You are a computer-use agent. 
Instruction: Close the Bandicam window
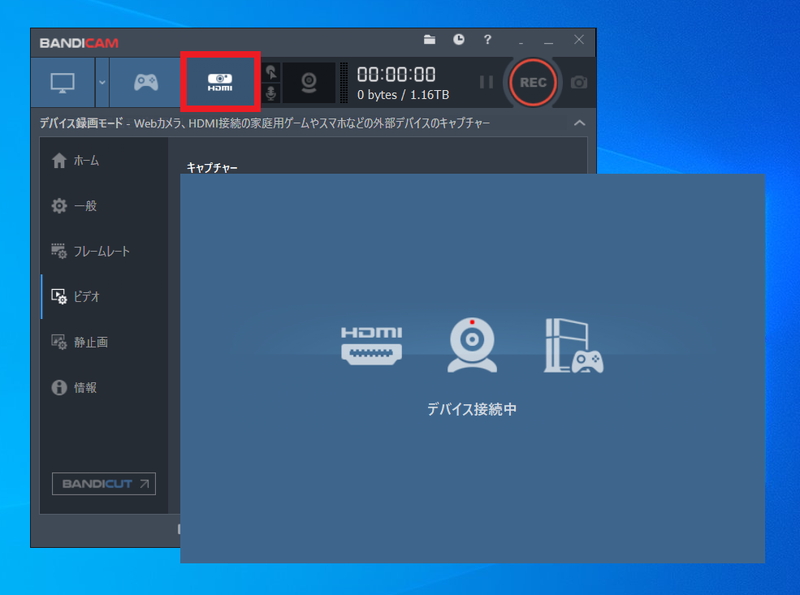(x=579, y=39)
